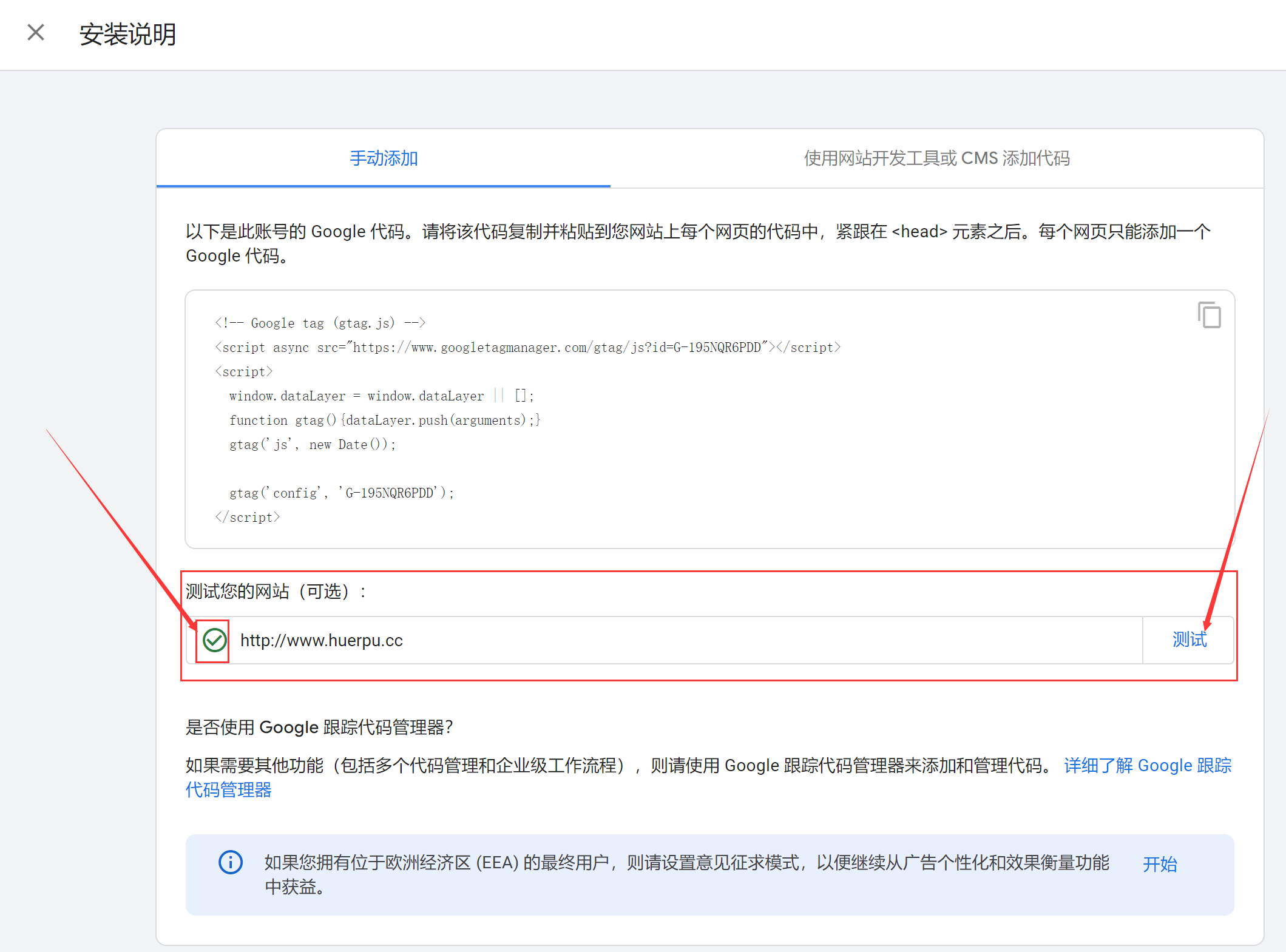Click the Google tag comment line

tap(320, 323)
